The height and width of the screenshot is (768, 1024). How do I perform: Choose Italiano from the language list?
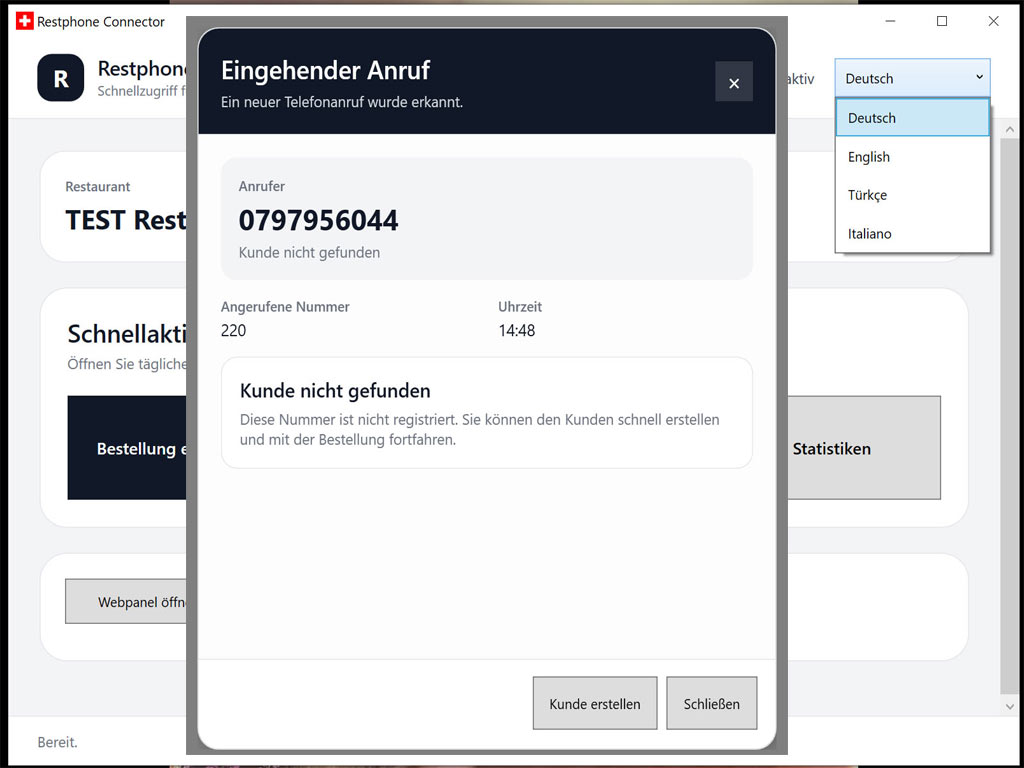pos(912,233)
